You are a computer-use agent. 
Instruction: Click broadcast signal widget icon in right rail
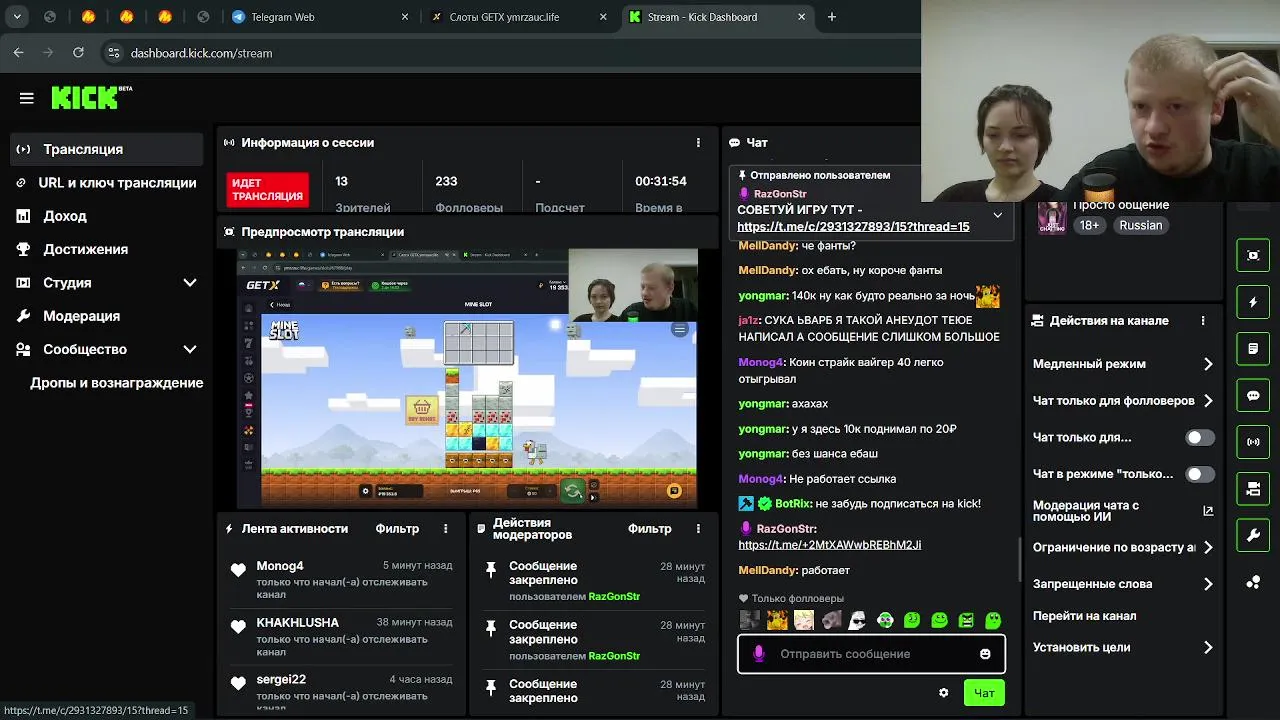coord(1253,442)
